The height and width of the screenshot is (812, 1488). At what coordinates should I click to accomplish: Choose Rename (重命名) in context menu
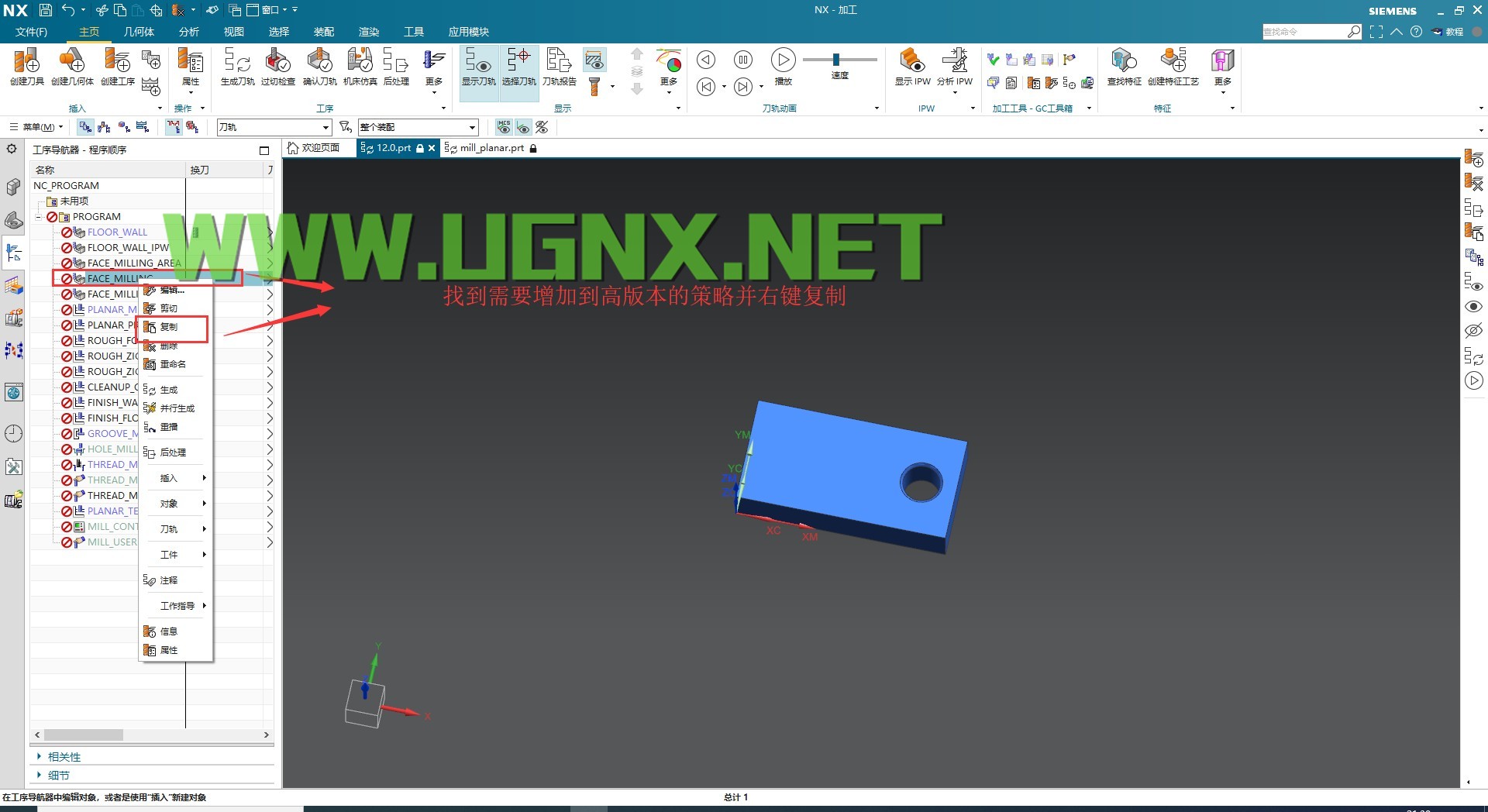tap(172, 364)
